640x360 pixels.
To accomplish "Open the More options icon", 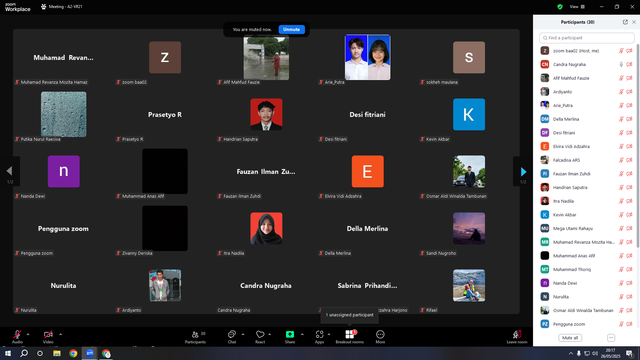I will (380, 334).
